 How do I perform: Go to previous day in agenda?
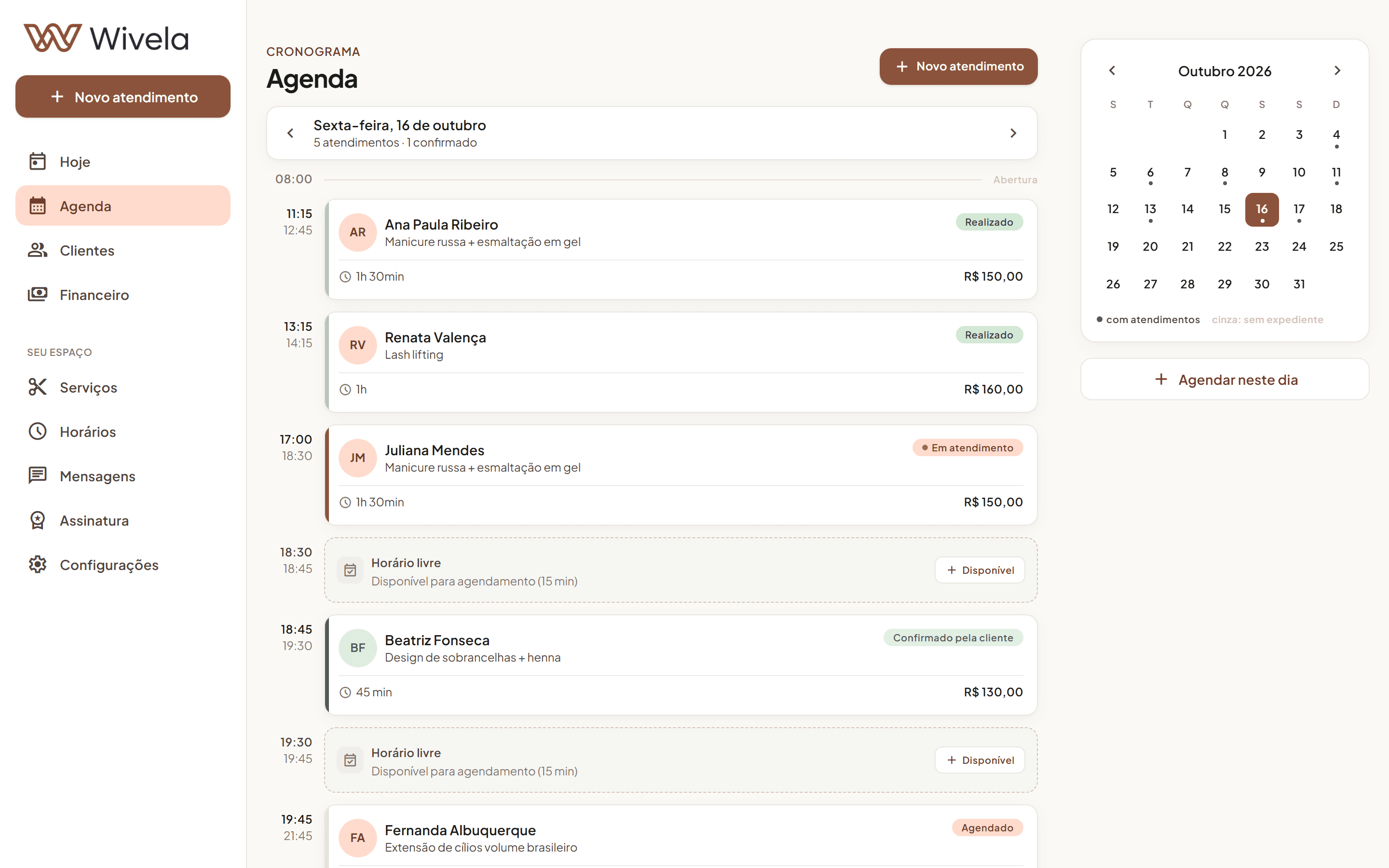[x=290, y=133]
